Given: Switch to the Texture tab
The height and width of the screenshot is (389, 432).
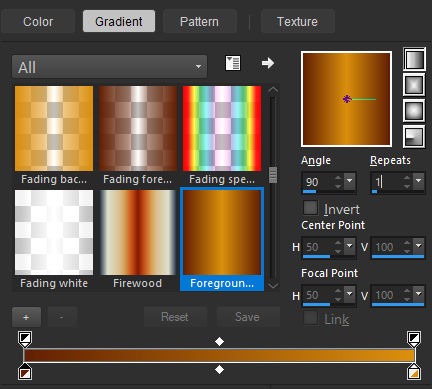Looking at the screenshot, I should [x=297, y=21].
